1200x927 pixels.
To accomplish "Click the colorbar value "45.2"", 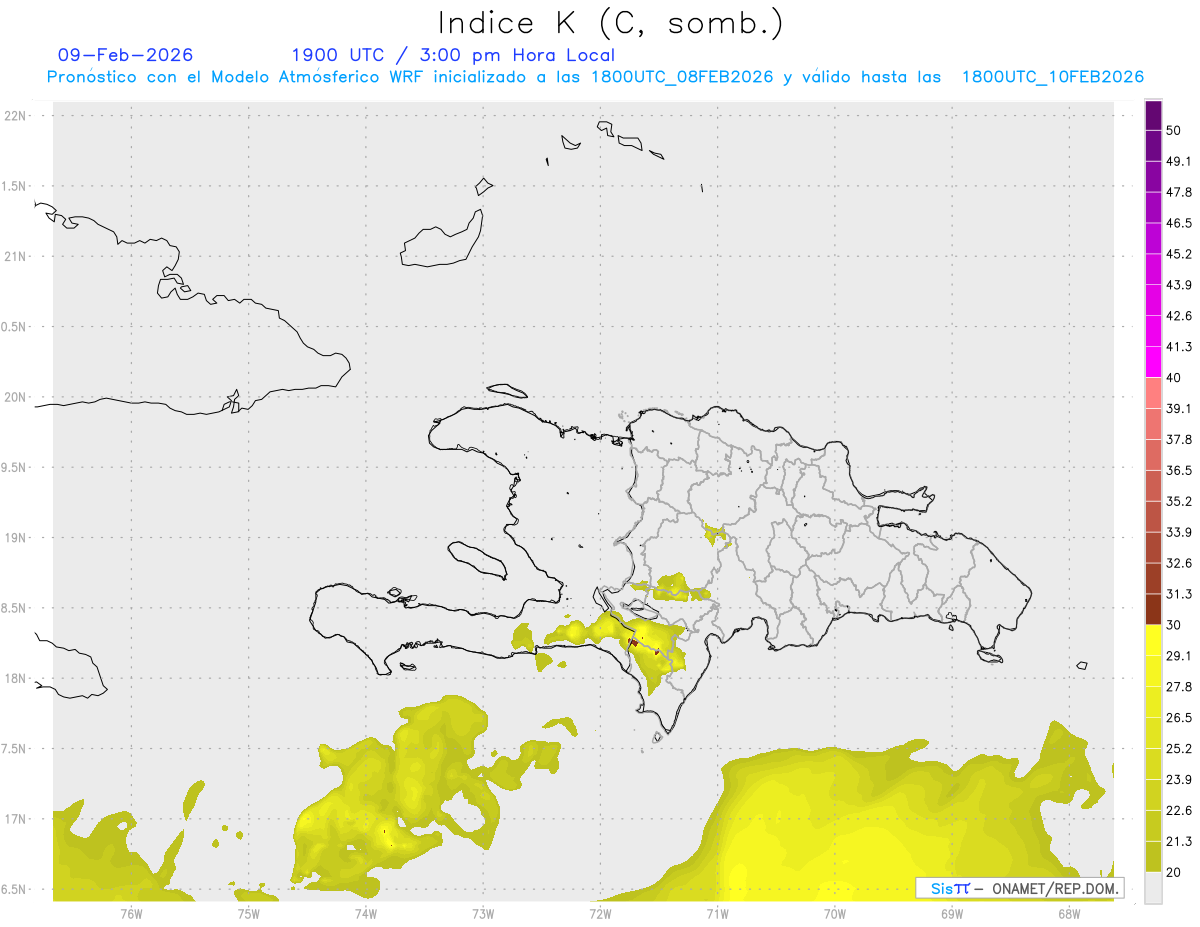I will click(1179, 254).
